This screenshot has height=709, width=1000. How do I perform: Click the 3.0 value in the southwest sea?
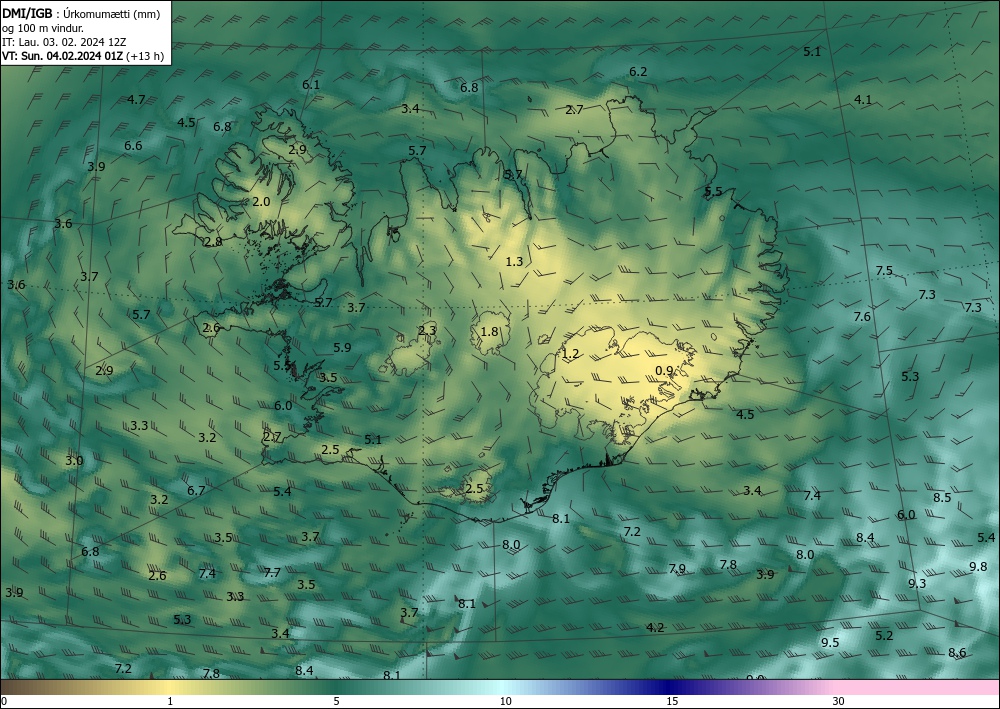point(74,460)
